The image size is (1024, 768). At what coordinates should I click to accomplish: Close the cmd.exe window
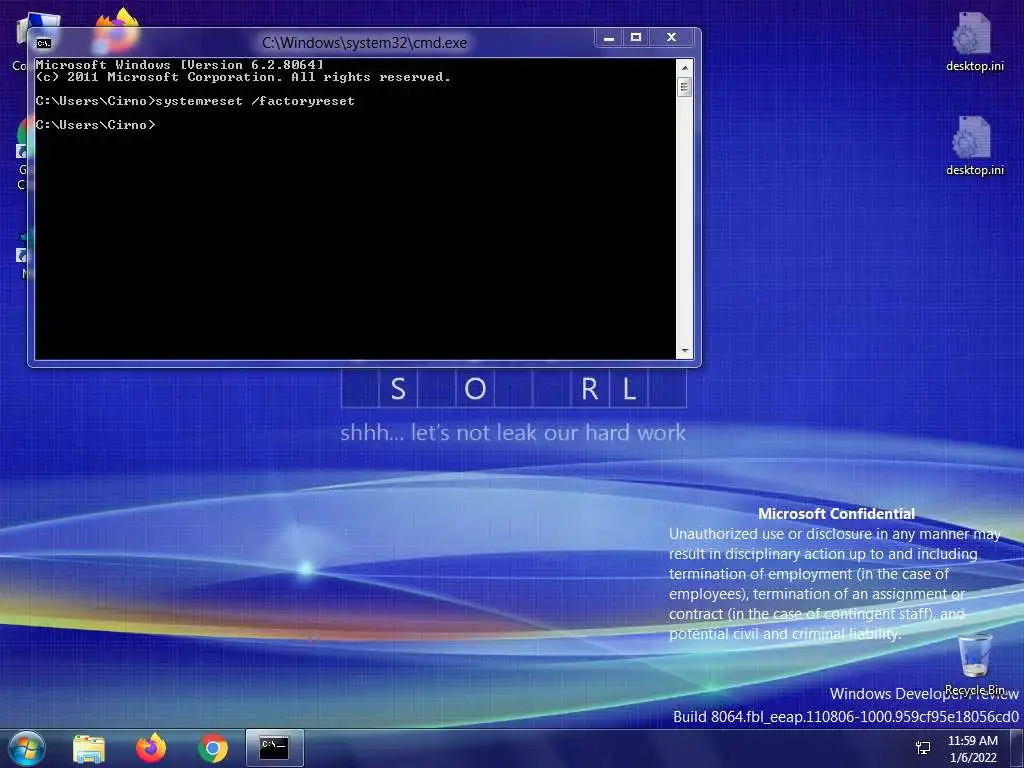tap(671, 38)
